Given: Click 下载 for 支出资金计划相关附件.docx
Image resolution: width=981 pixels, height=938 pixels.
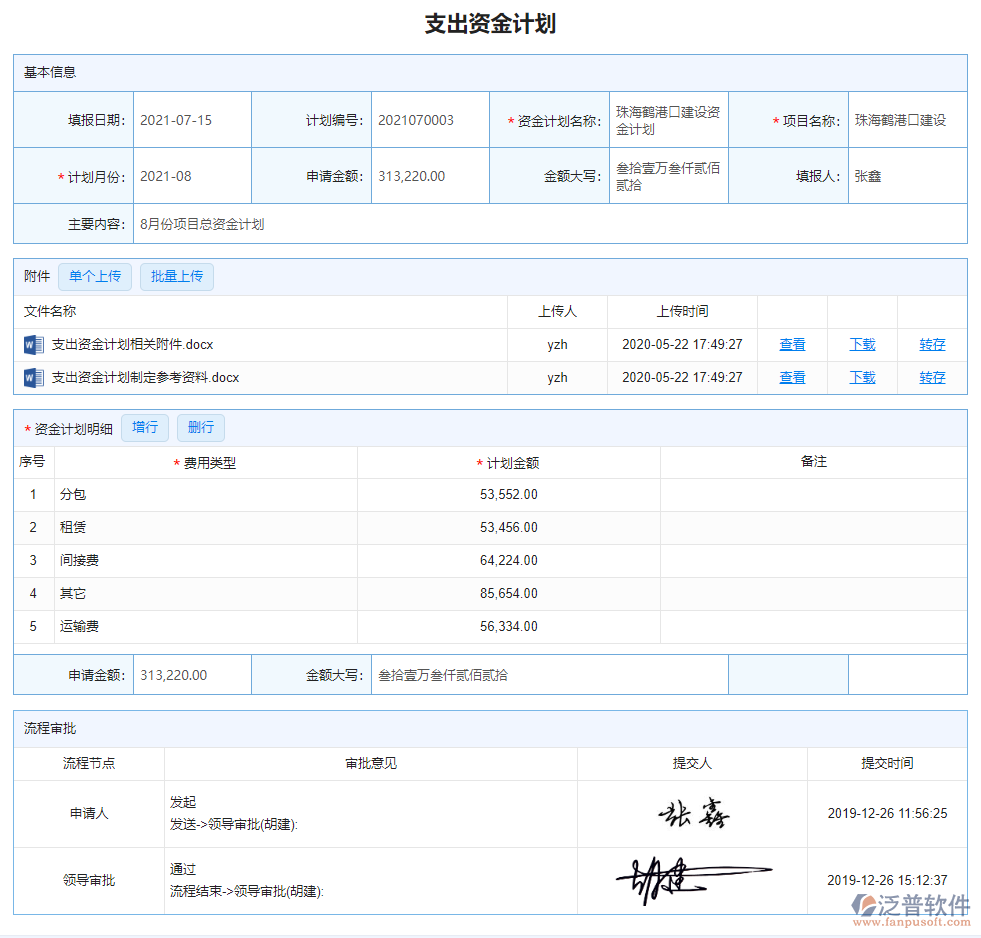Looking at the screenshot, I should coord(862,344).
